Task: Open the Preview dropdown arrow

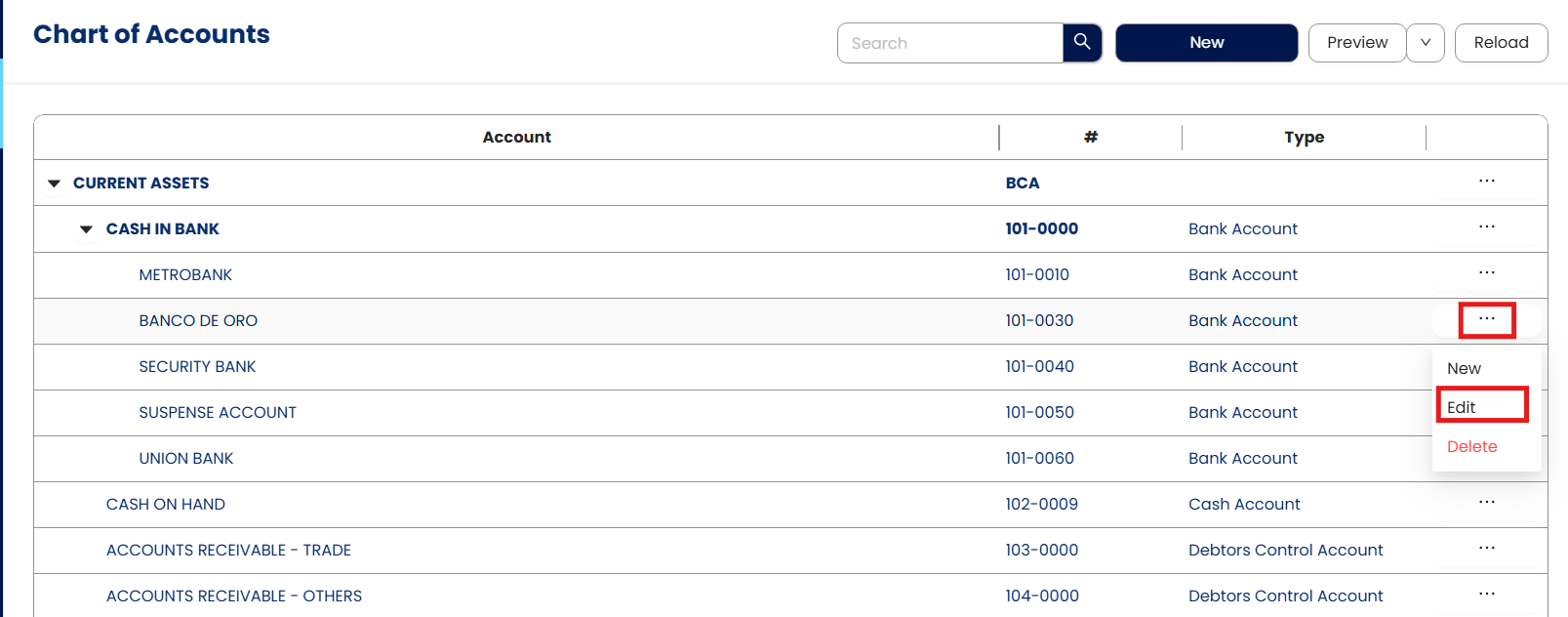Action: (1426, 43)
